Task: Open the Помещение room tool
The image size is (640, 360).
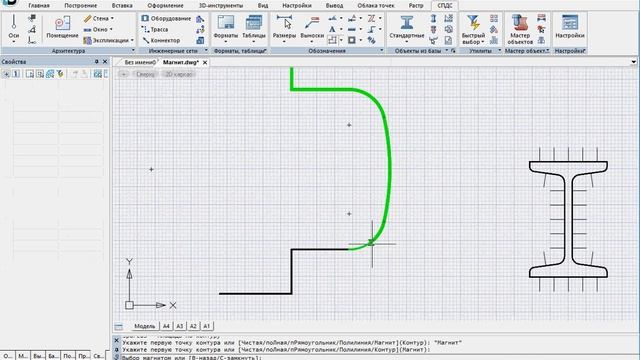Action: click(62, 27)
